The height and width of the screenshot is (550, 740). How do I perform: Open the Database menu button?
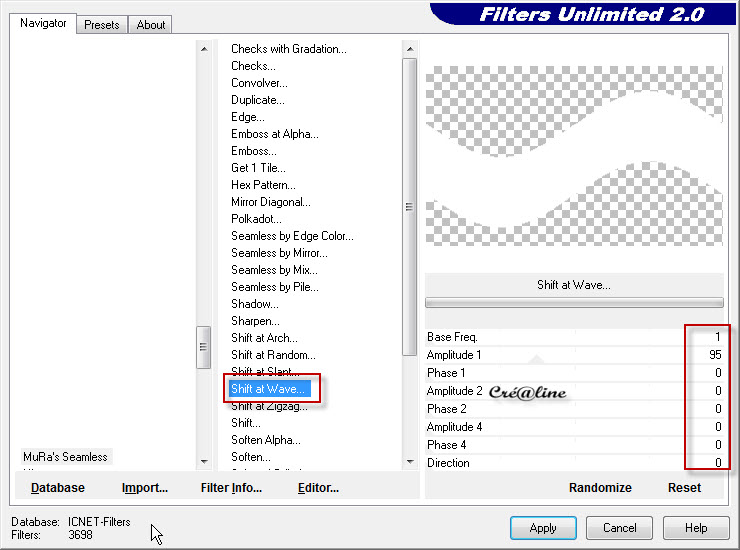pos(58,488)
